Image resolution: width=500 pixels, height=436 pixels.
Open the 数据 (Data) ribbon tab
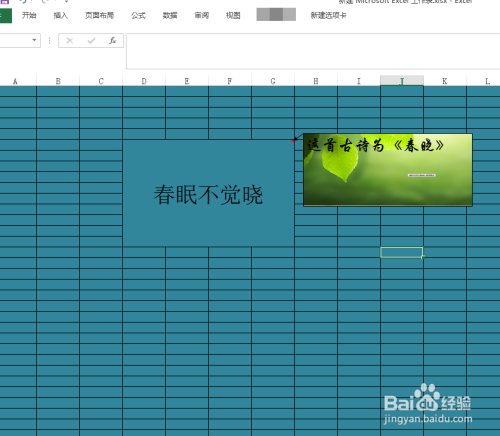tap(170, 15)
